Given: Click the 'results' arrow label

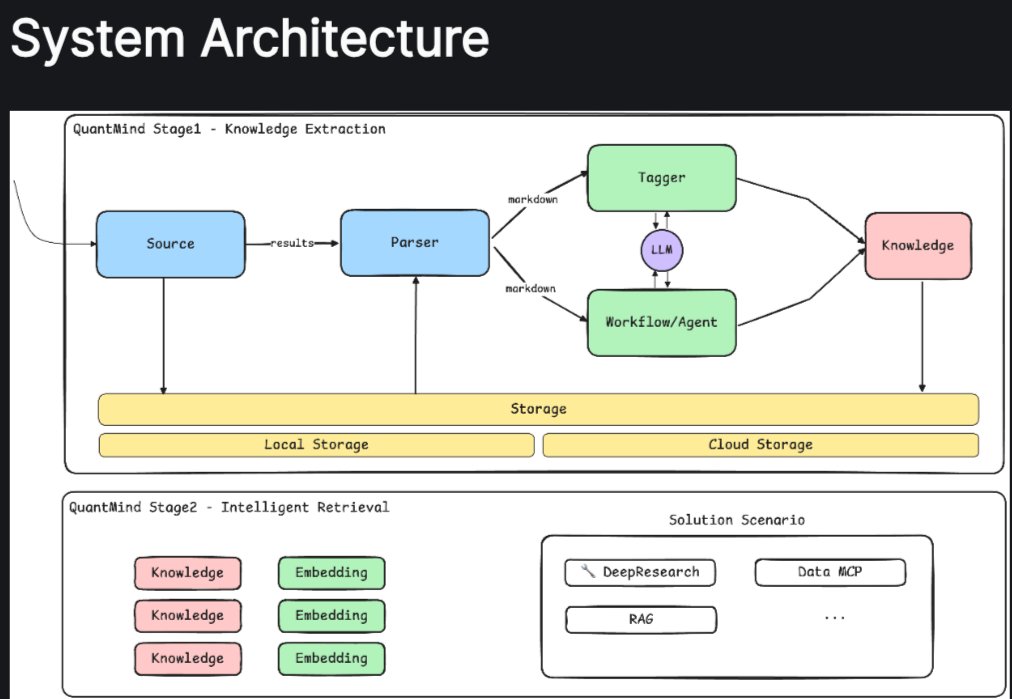Looking at the screenshot, I should (292, 243).
